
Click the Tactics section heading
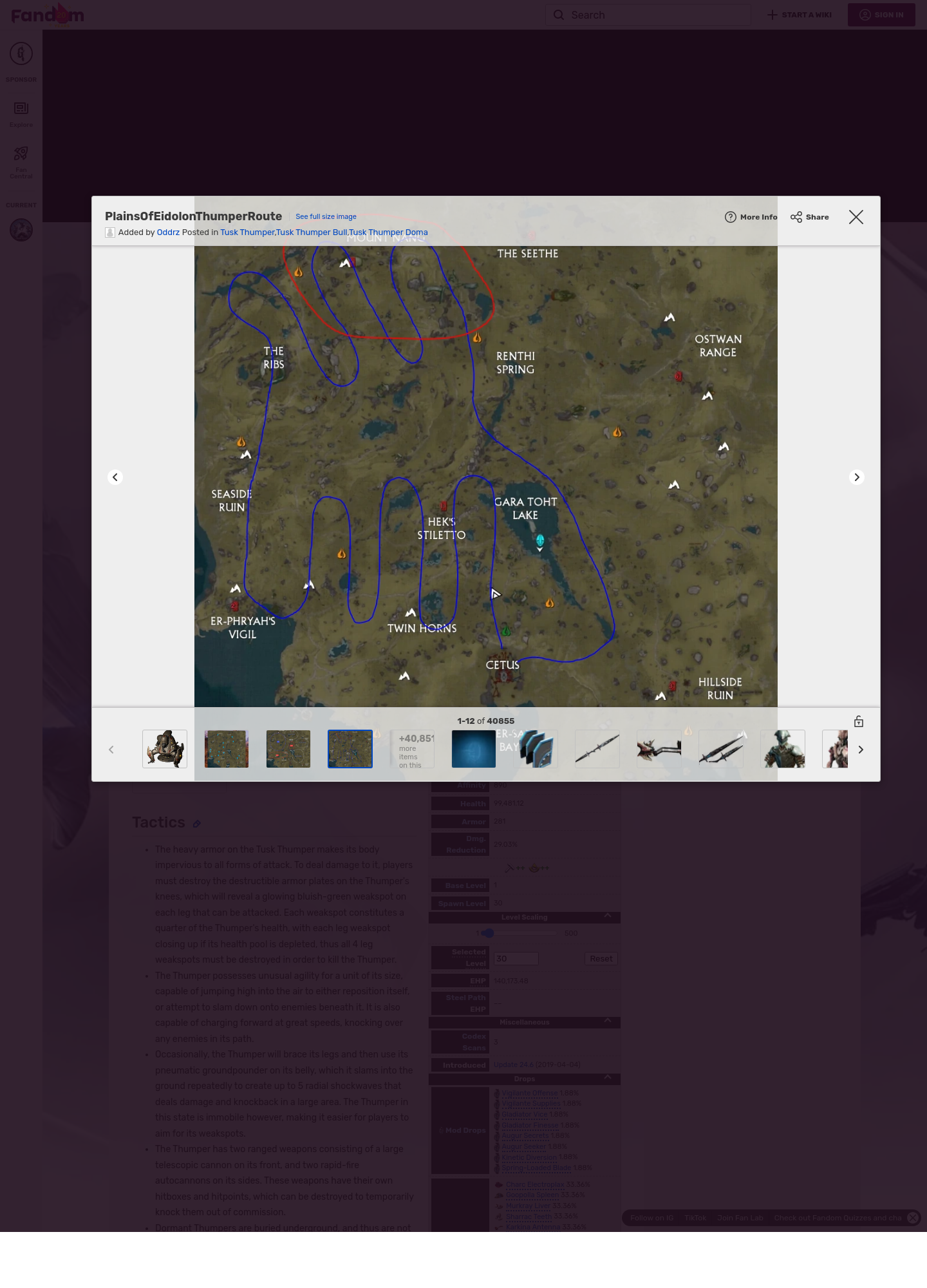point(158,823)
